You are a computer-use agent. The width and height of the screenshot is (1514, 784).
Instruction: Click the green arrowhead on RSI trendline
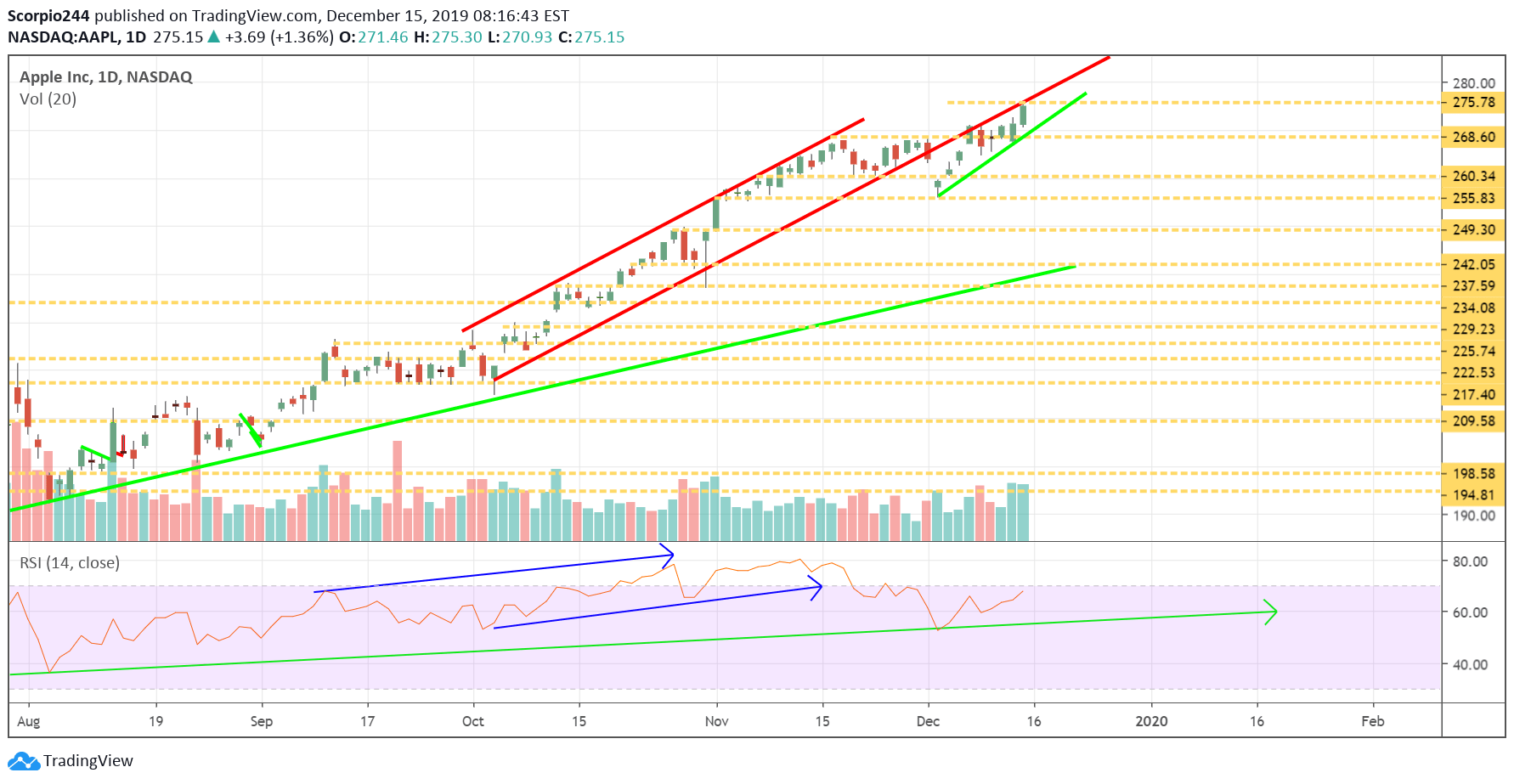pyautogui.click(x=1270, y=612)
